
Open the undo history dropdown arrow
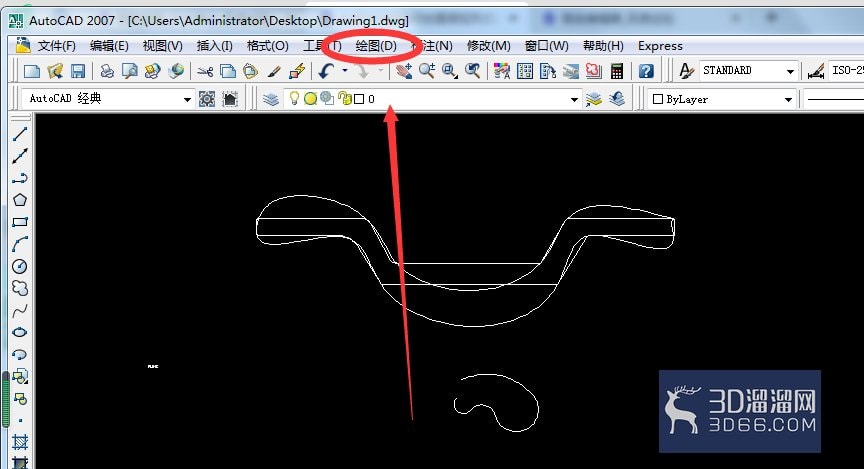click(345, 71)
